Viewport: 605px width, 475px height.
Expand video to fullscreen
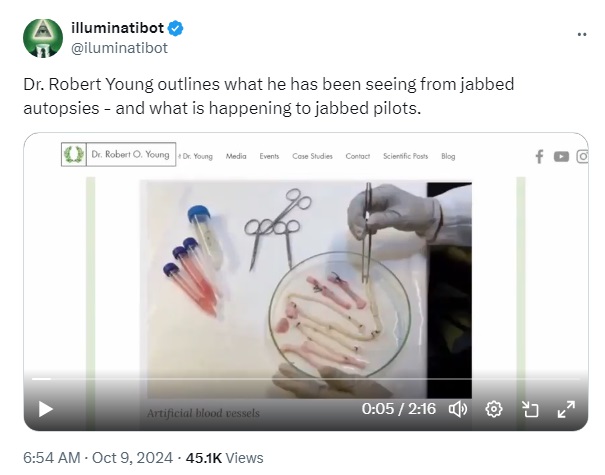point(566,409)
